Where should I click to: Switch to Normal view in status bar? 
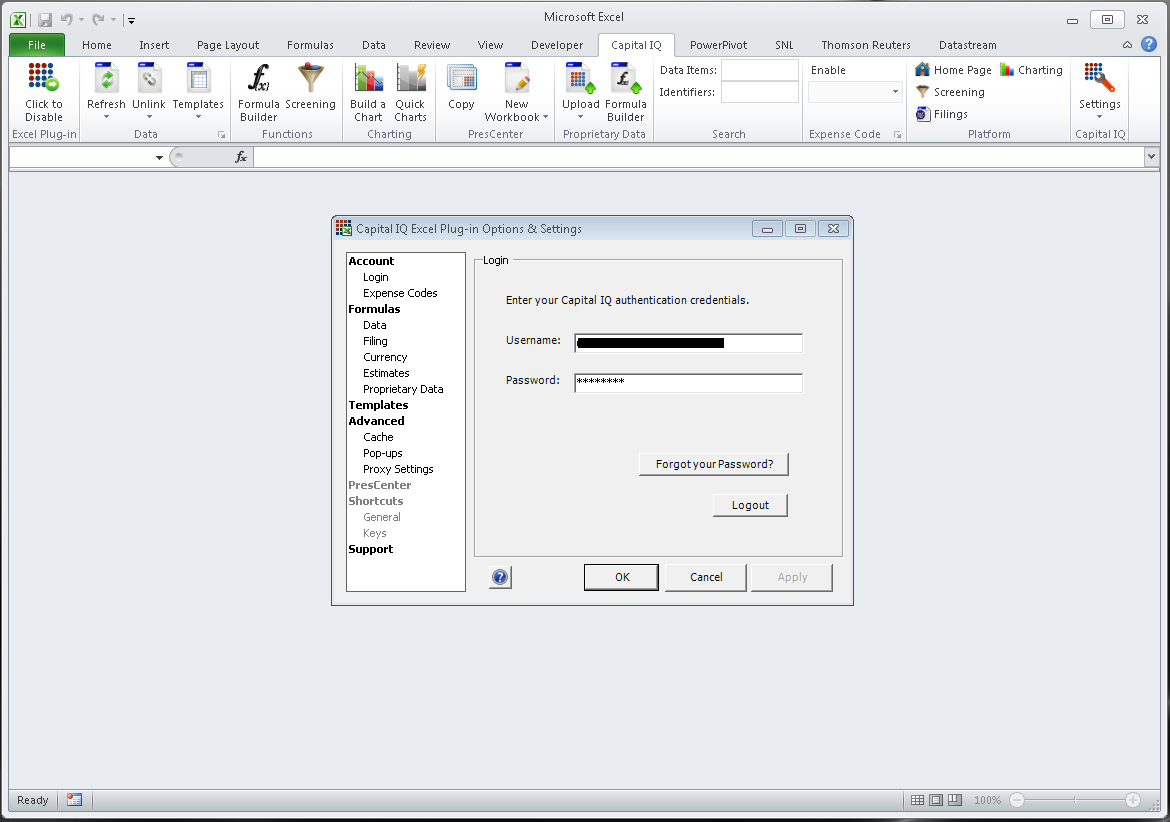918,800
